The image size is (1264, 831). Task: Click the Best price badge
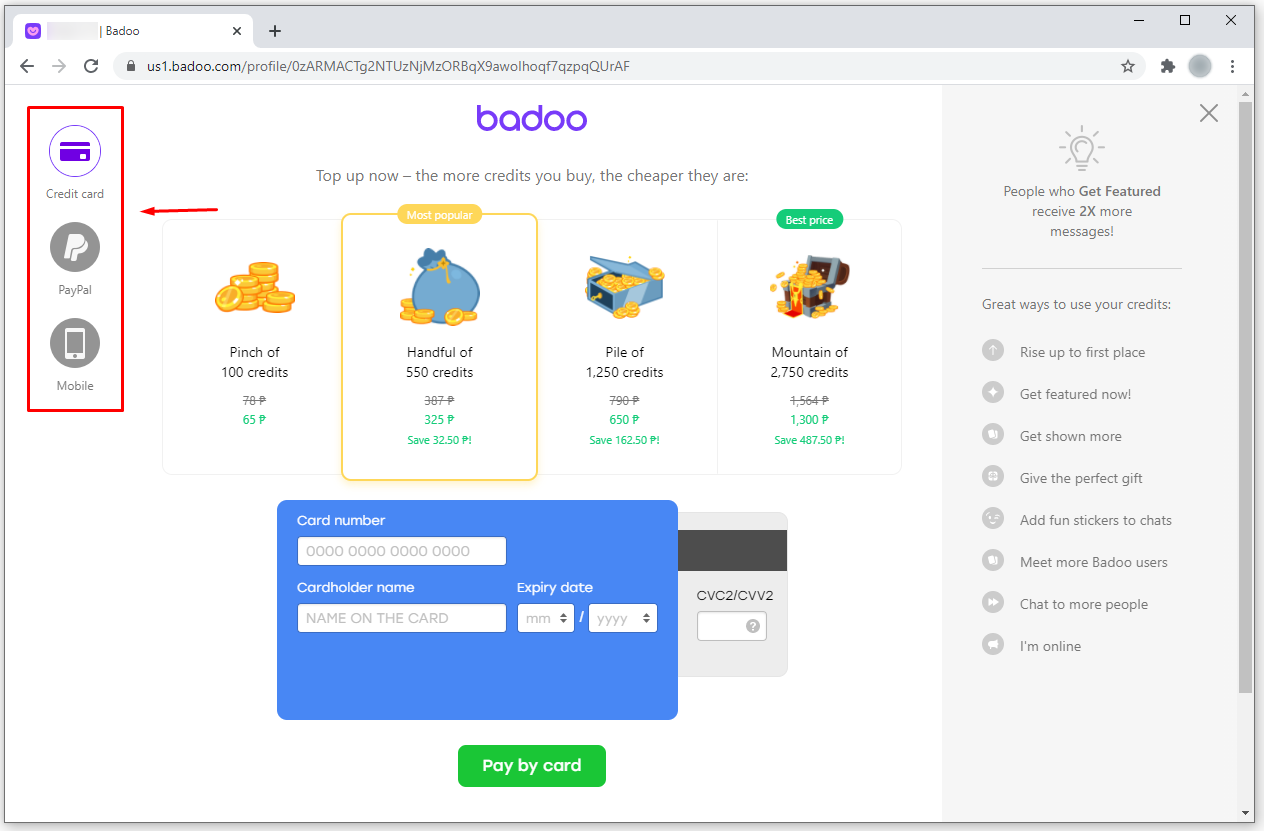(809, 219)
